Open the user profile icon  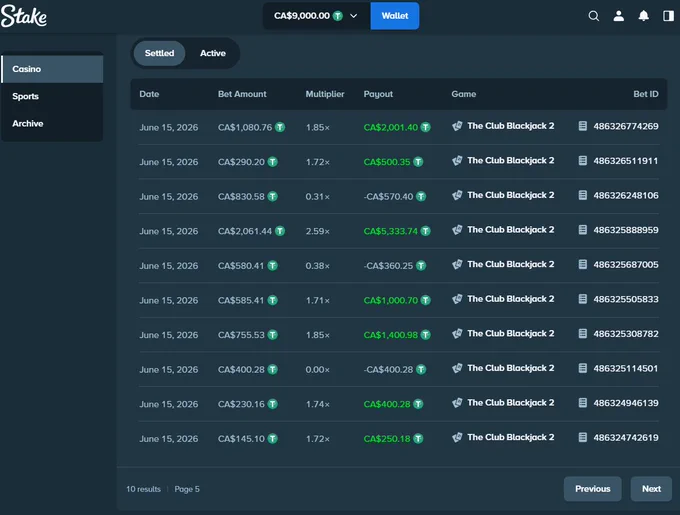coord(619,16)
